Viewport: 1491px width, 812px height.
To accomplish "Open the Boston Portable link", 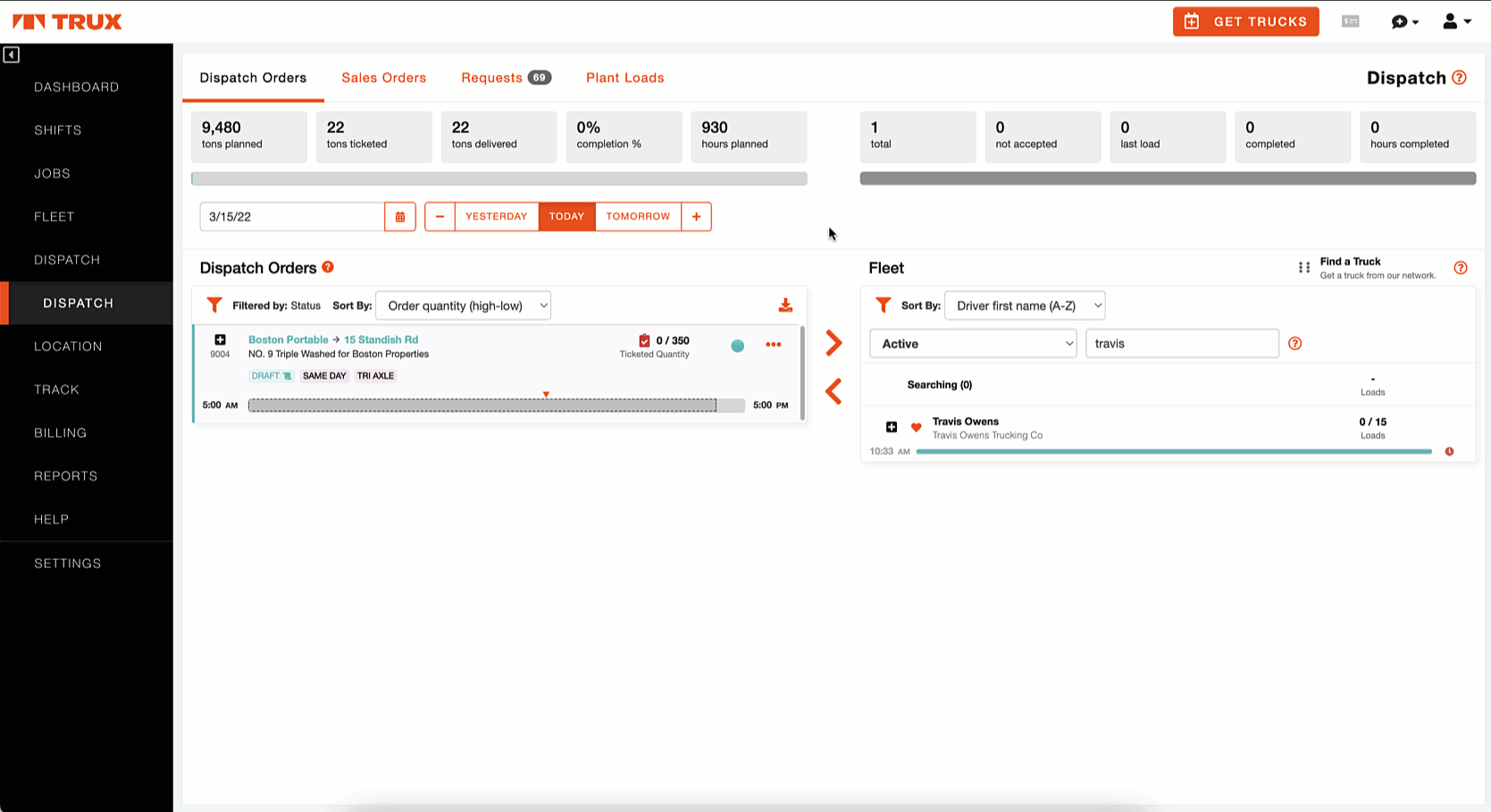I will (289, 339).
